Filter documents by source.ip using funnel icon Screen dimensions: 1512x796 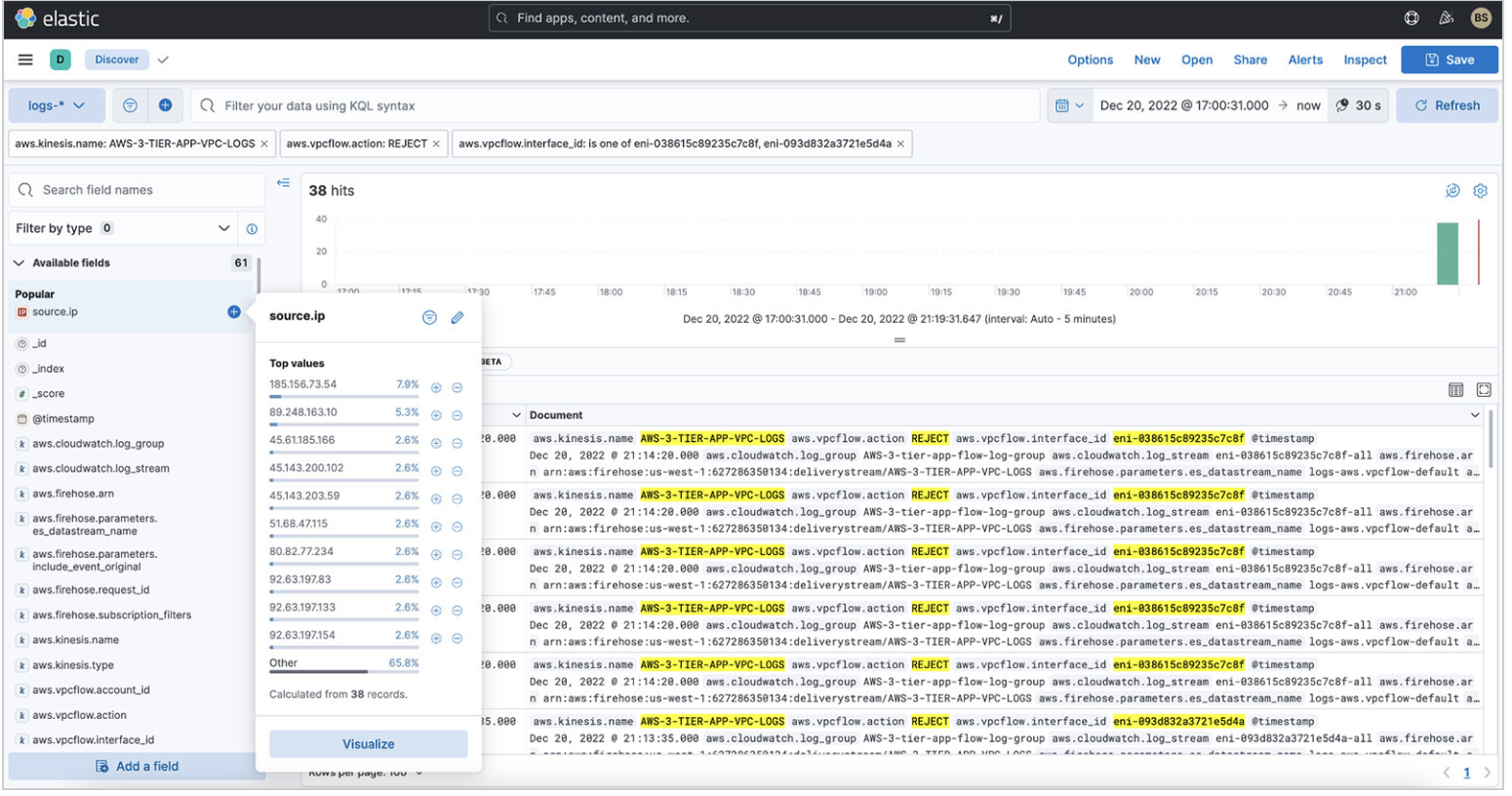point(430,316)
